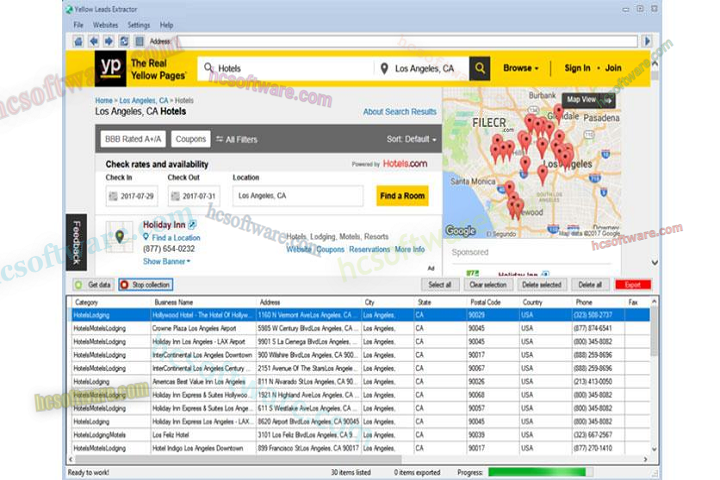Expand the Browse dropdown

521,68
